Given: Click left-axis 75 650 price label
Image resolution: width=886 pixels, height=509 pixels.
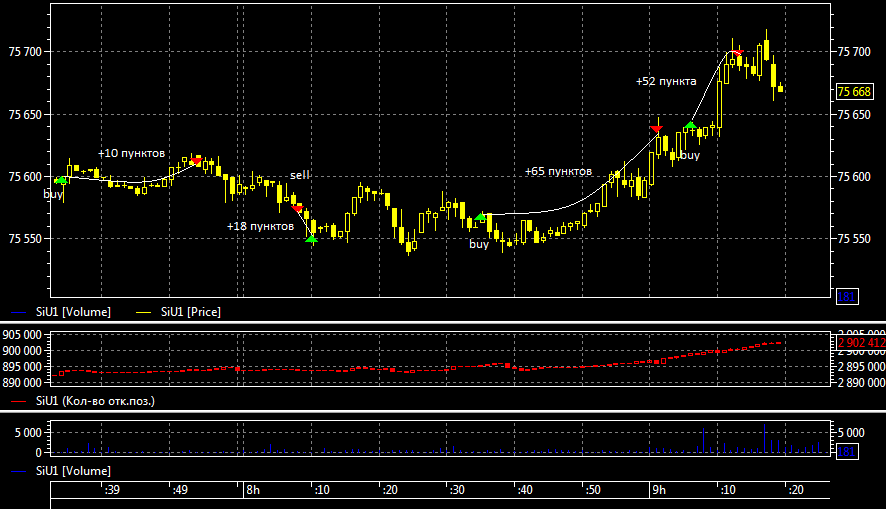Looking at the screenshot, I should click(25, 115).
